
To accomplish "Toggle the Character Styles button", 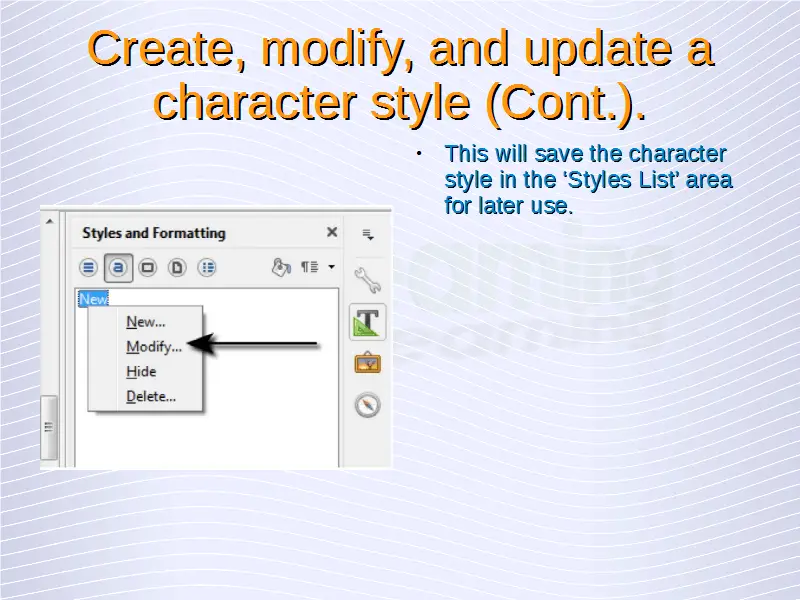I will click(118, 268).
